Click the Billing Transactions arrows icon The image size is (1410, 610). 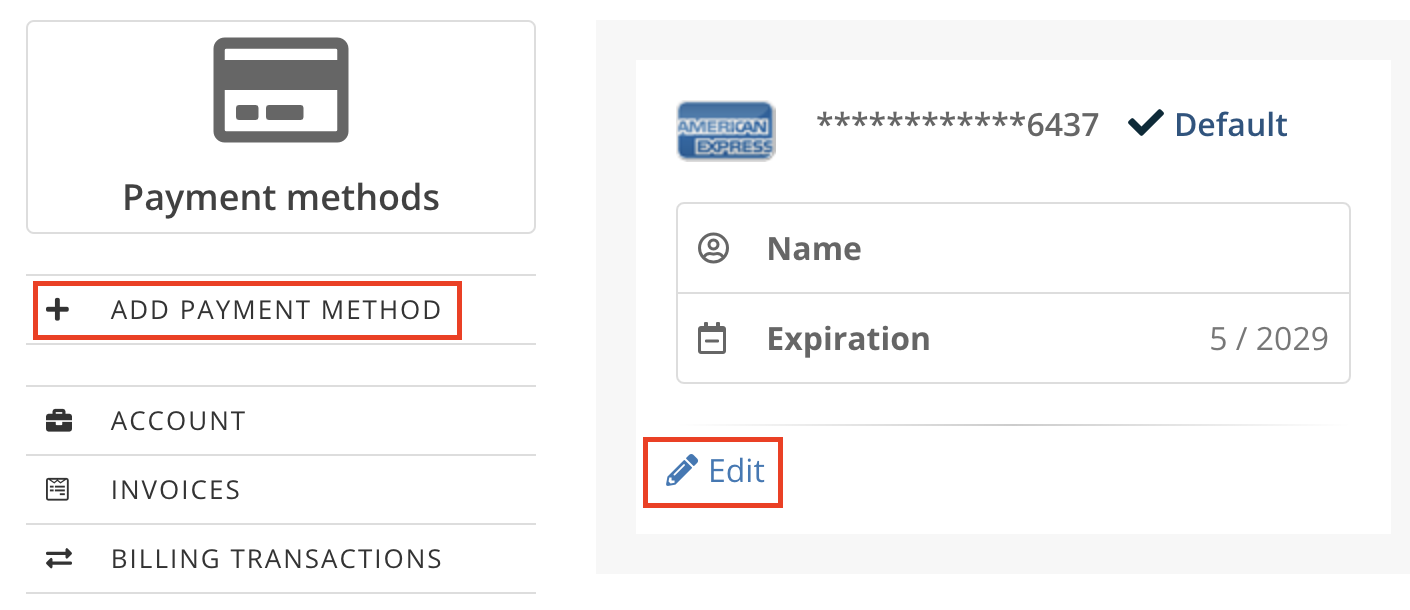point(59,558)
